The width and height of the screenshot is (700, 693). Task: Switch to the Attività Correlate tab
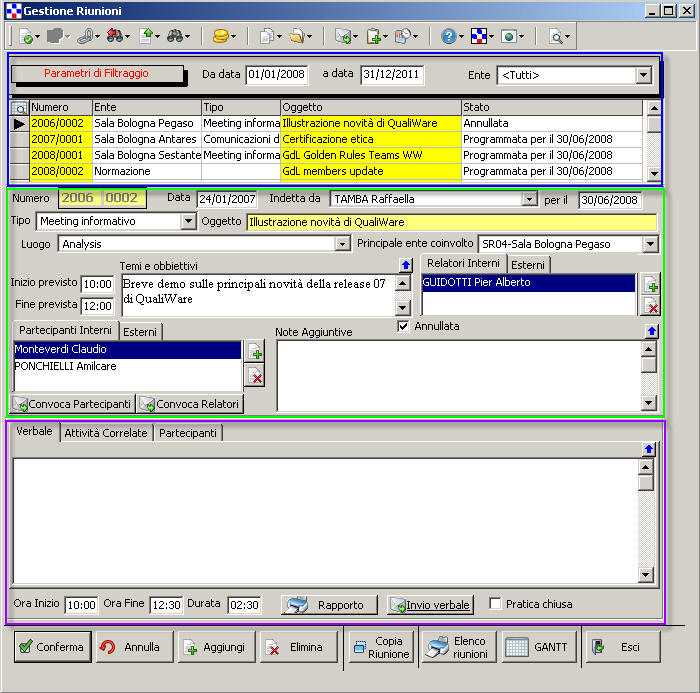point(106,433)
